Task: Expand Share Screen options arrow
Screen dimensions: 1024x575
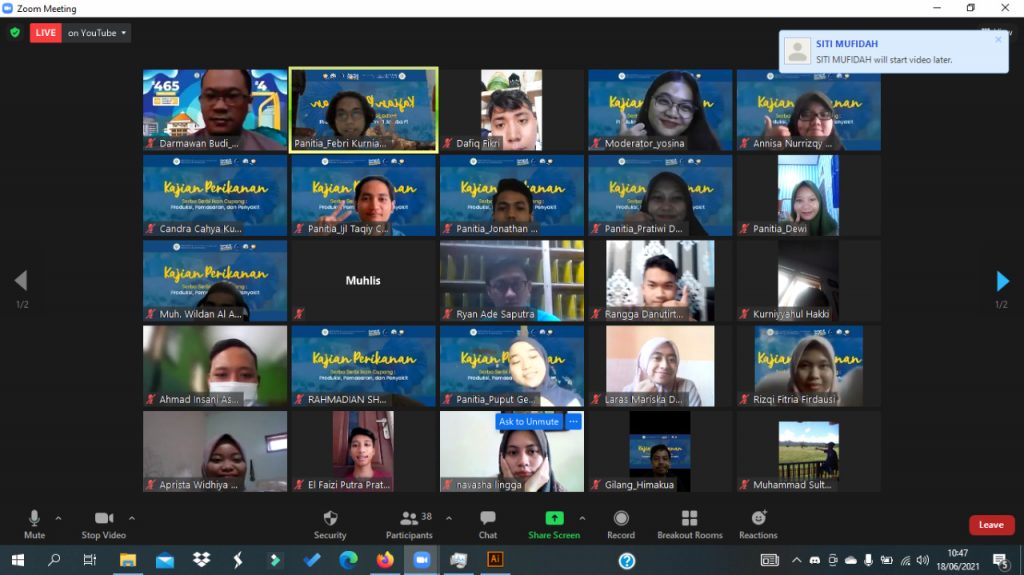Action: coord(582,518)
